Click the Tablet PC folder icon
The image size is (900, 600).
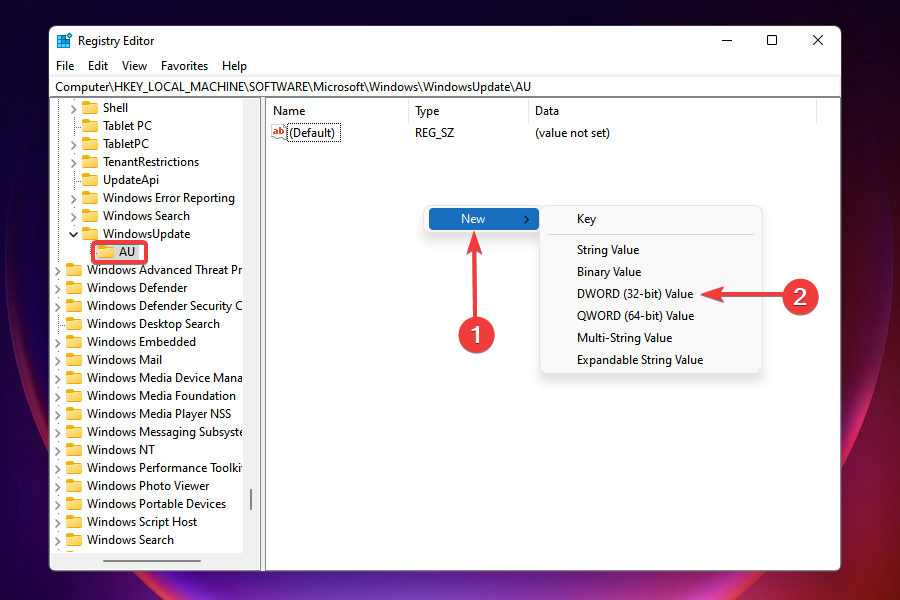(90, 126)
